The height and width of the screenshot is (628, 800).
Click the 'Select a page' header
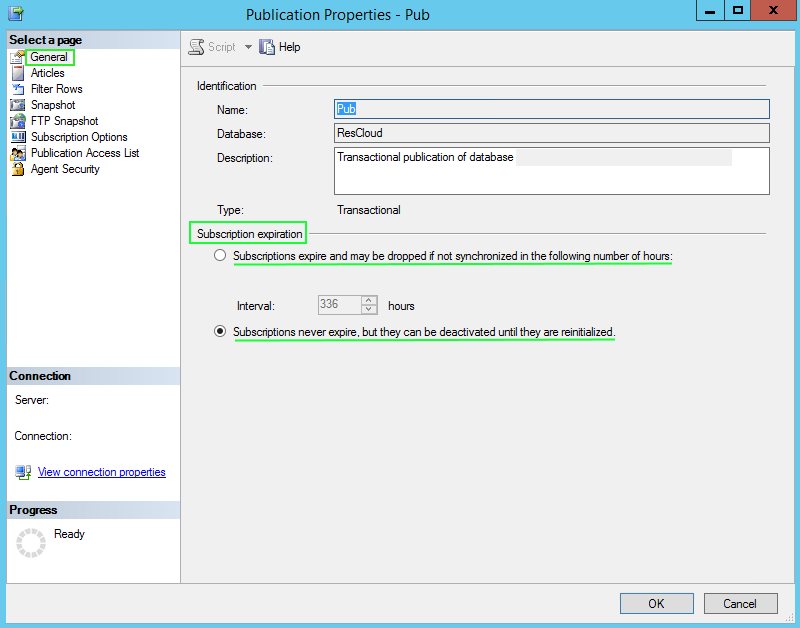click(45, 40)
